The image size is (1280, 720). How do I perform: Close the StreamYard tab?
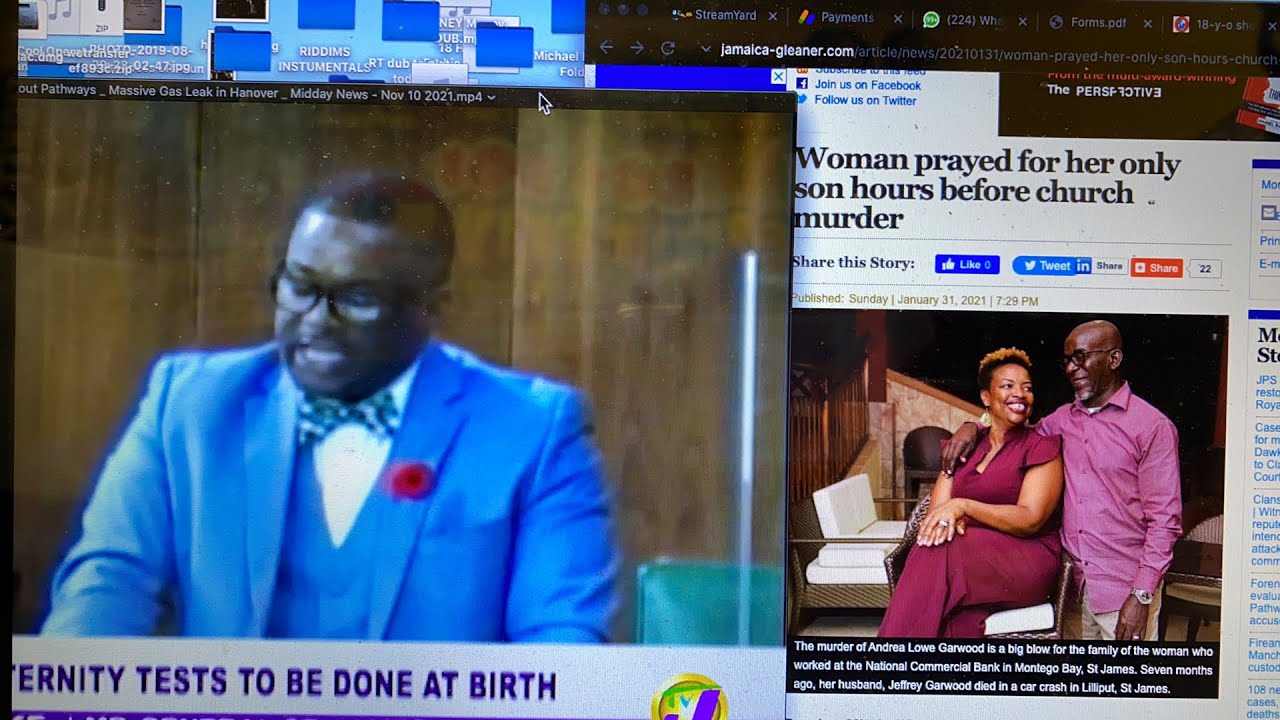(772, 17)
